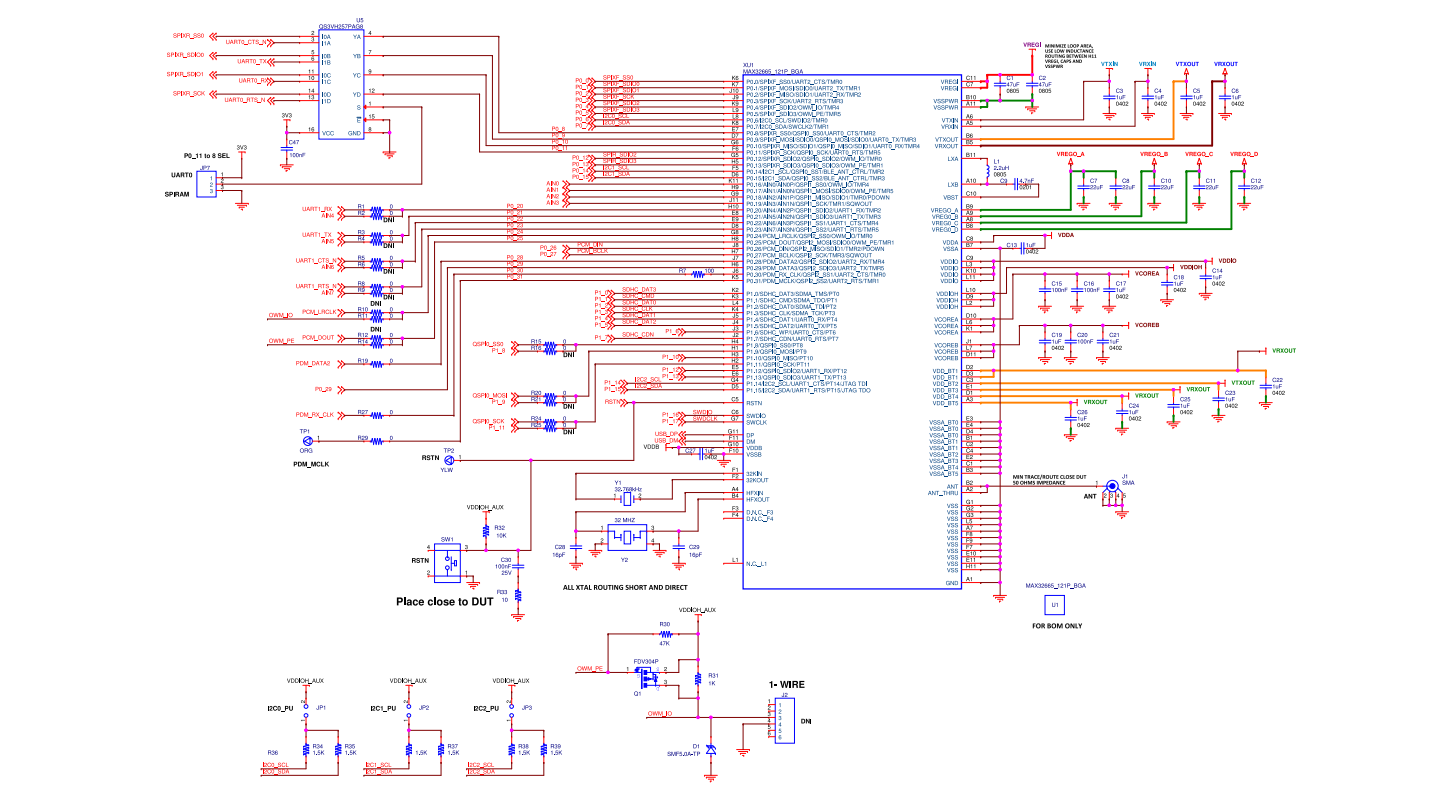Image resolution: width=1440 pixels, height=810 pixels.
Task: Click the yellow TP2 RSTN test point
Action: [x=449, y=460]
